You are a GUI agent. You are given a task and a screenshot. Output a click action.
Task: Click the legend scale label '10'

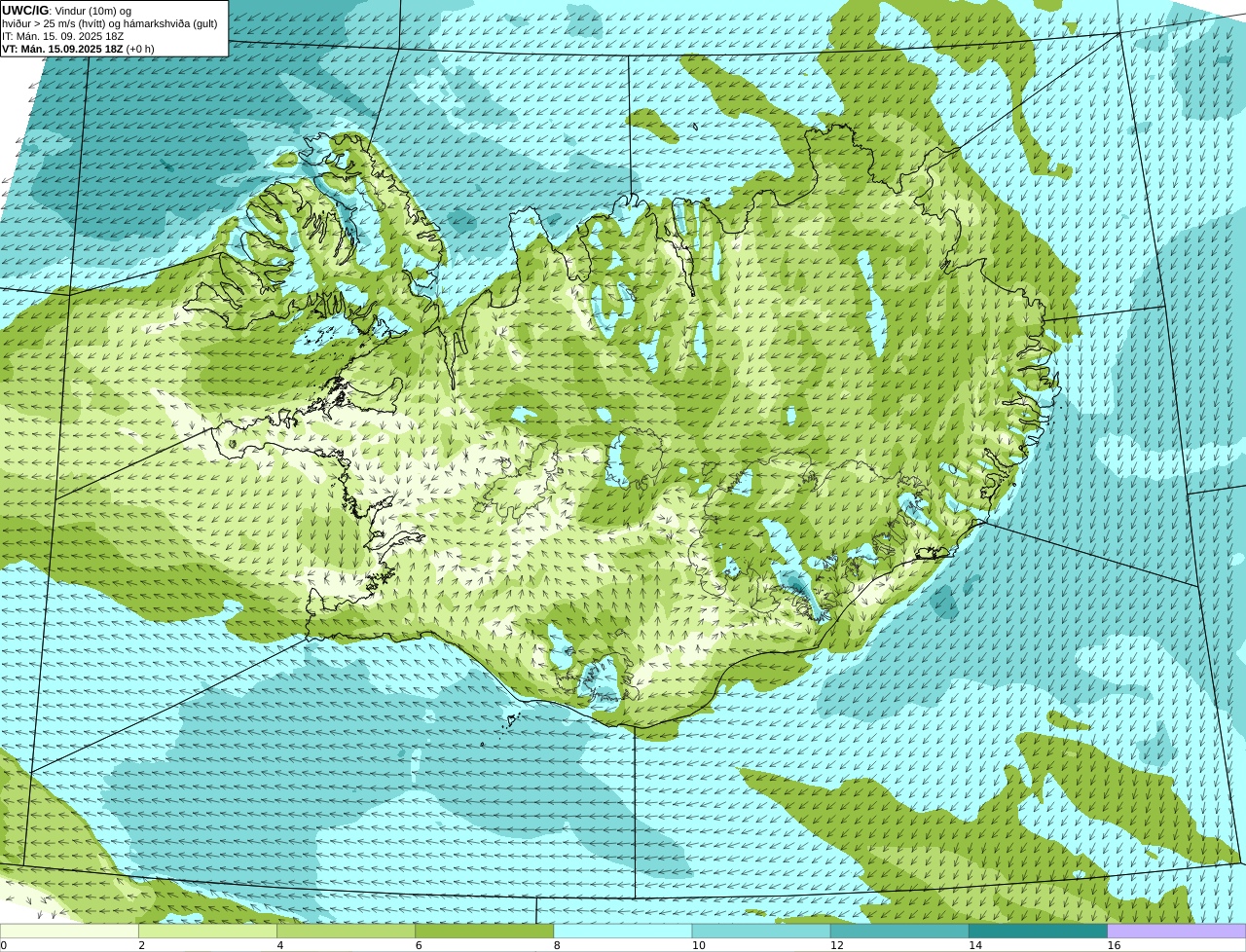698,945
